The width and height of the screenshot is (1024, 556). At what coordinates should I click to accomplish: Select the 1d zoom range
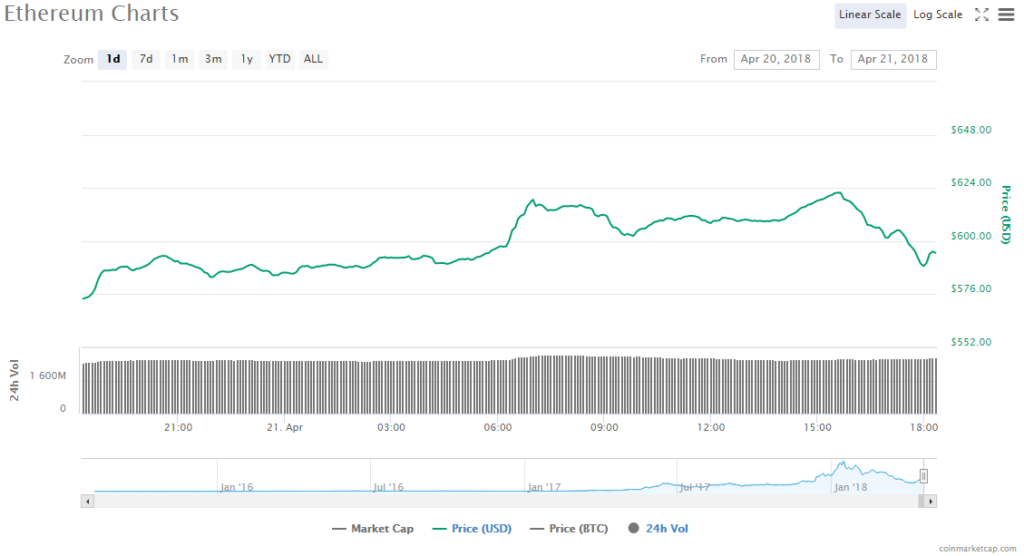coord(113,59)
